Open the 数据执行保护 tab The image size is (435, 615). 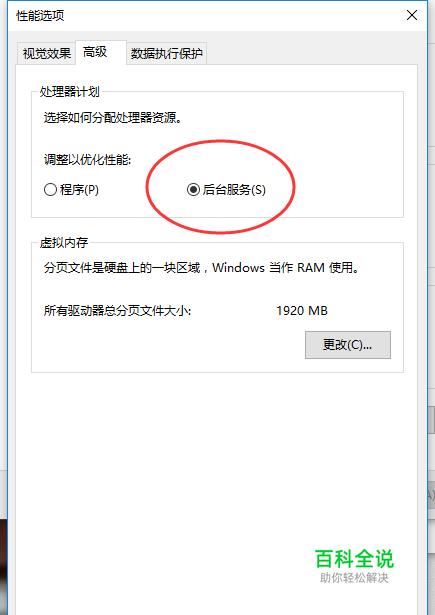(x=166, y=53)
